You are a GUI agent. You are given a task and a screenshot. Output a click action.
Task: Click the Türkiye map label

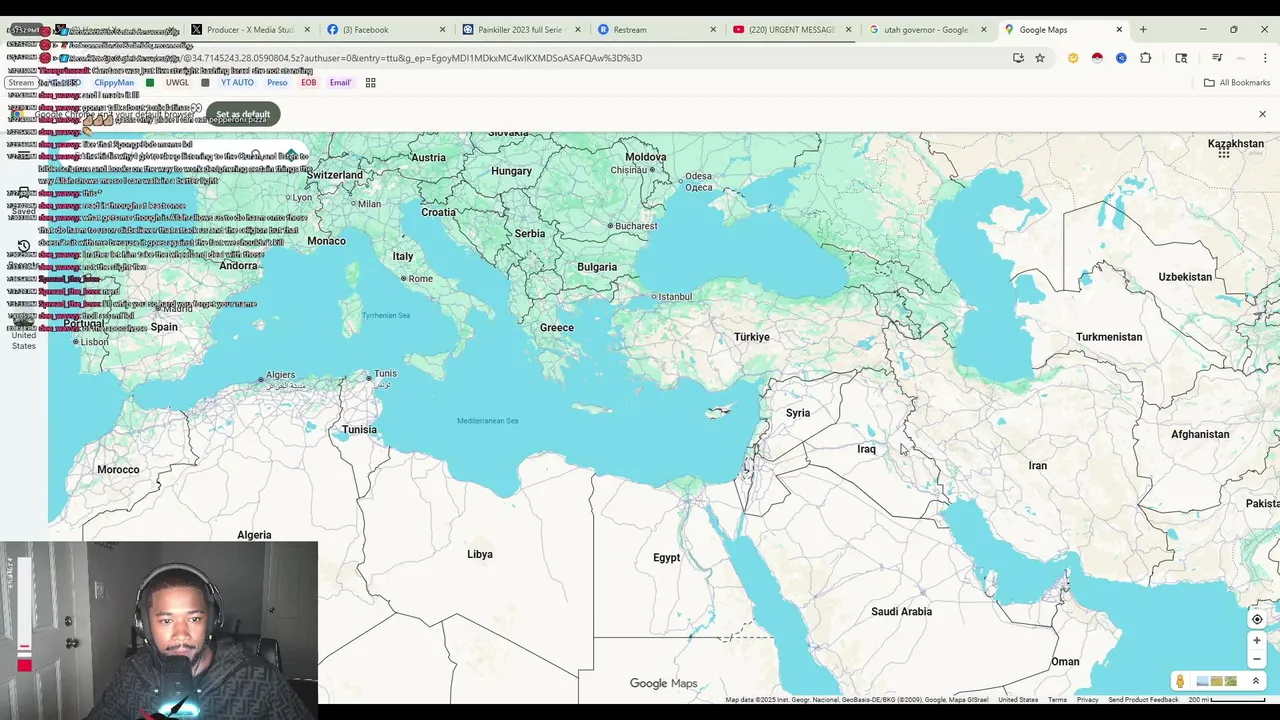[x=751, y=337]
